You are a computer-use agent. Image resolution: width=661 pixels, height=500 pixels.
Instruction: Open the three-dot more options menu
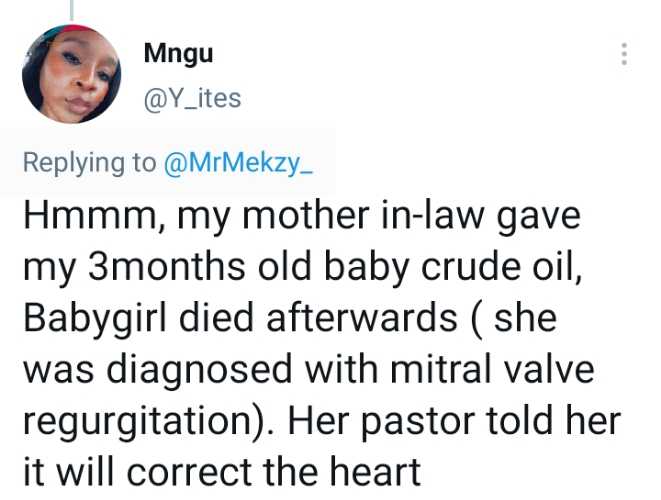[x=625, y=53]
